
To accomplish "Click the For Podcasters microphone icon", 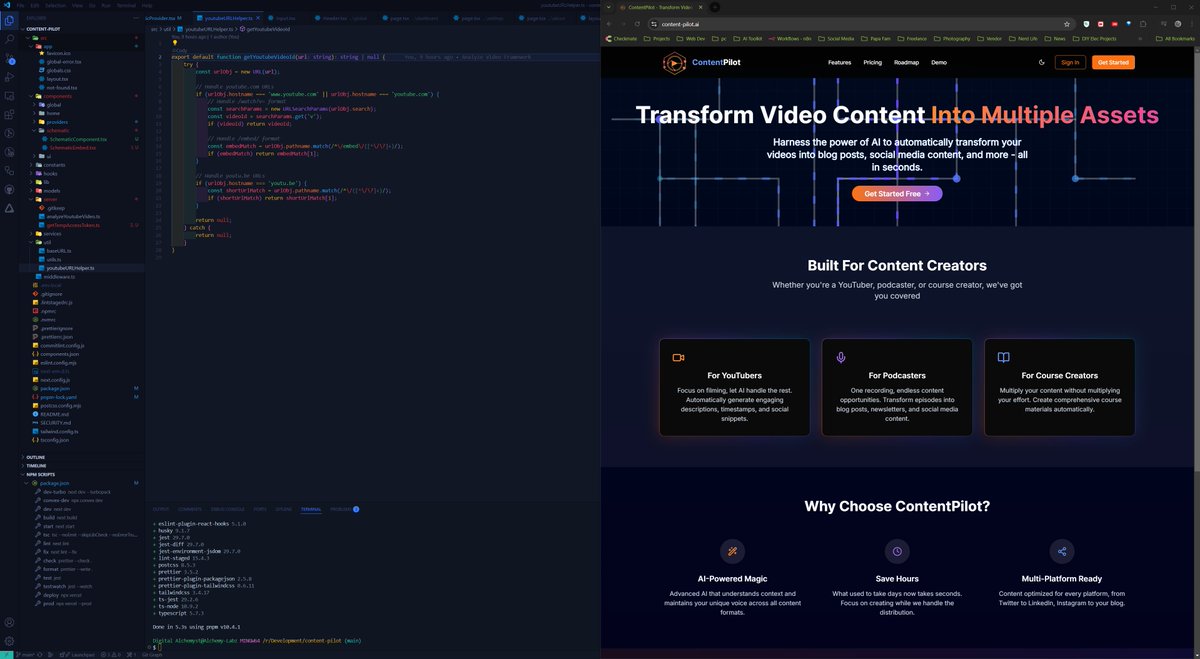I will (841, 357).
